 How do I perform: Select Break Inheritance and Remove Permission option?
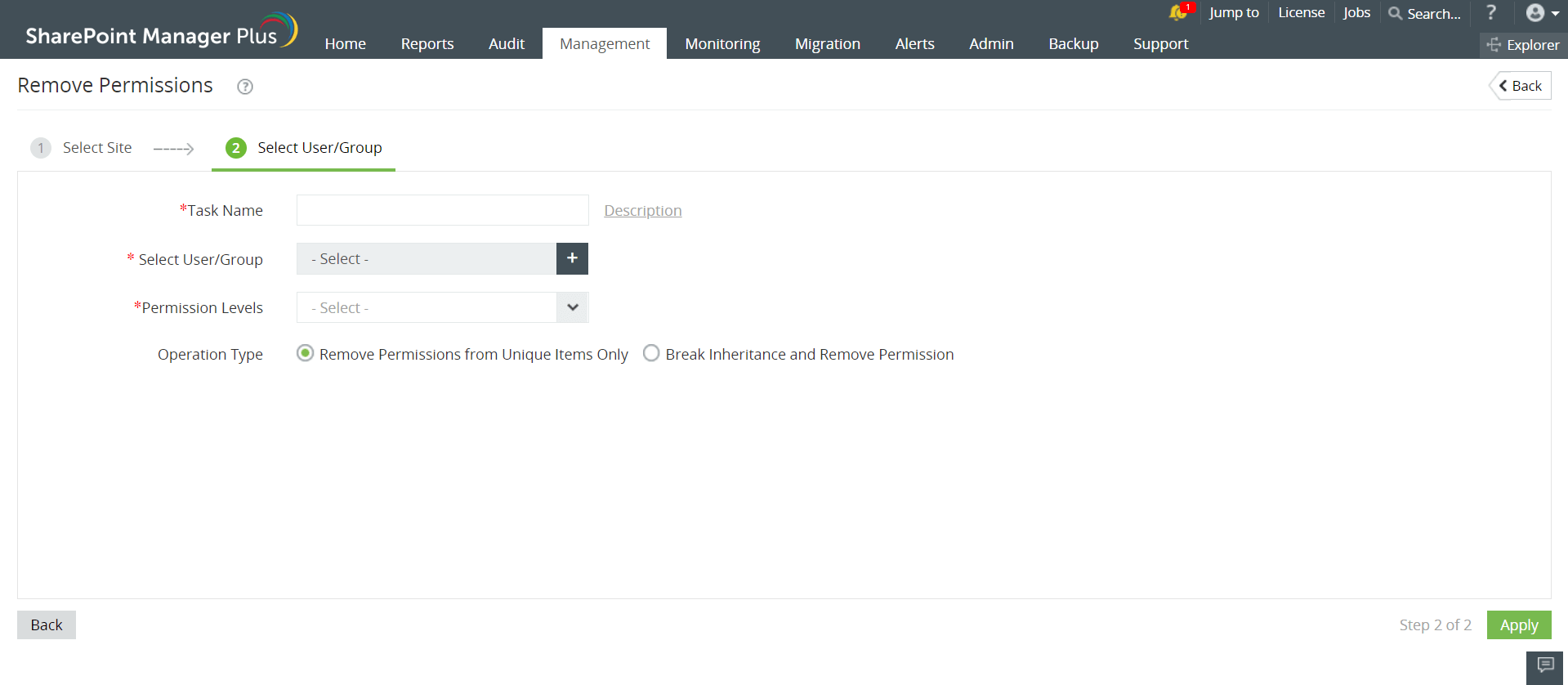tap(651, 353)
